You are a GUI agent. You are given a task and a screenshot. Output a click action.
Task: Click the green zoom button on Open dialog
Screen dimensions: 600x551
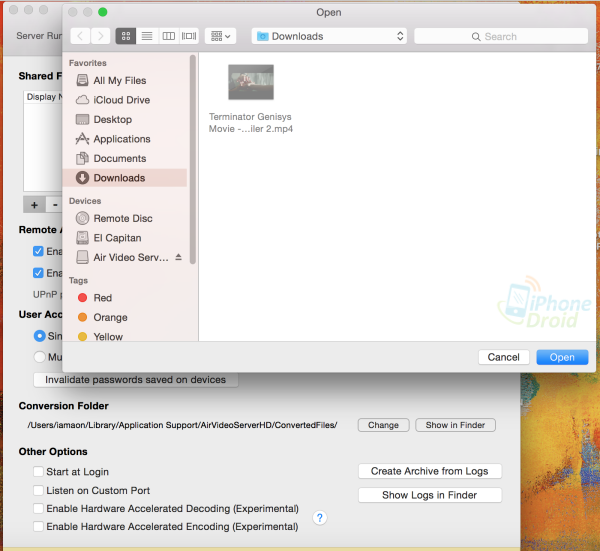coord(103,12)
